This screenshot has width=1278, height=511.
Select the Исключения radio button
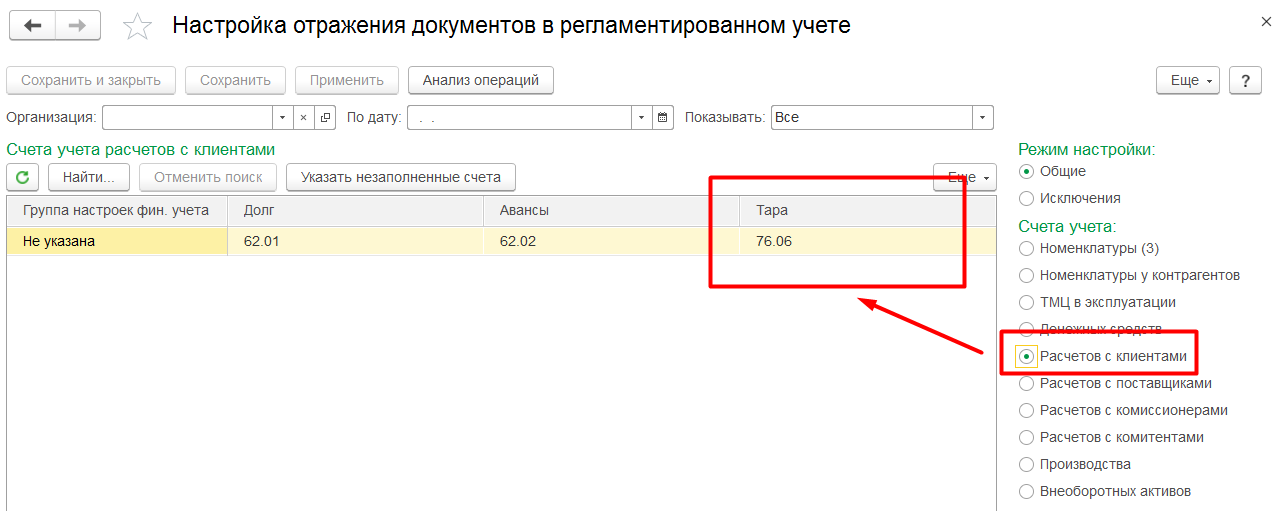(1026, 198)
